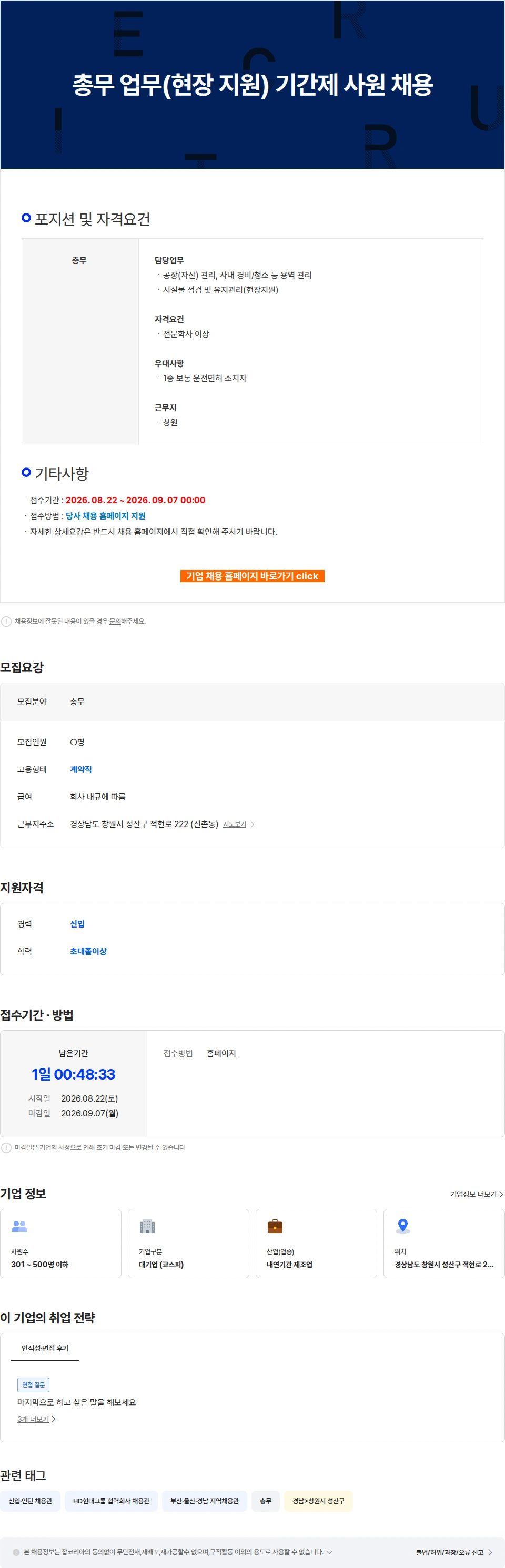The width and height of the screenshot is (505, 1568).
Task: Click the 경상남도 창원시 성산구 적현로 2... location card
Action: pyautogui.click(x=444, y=1243)
